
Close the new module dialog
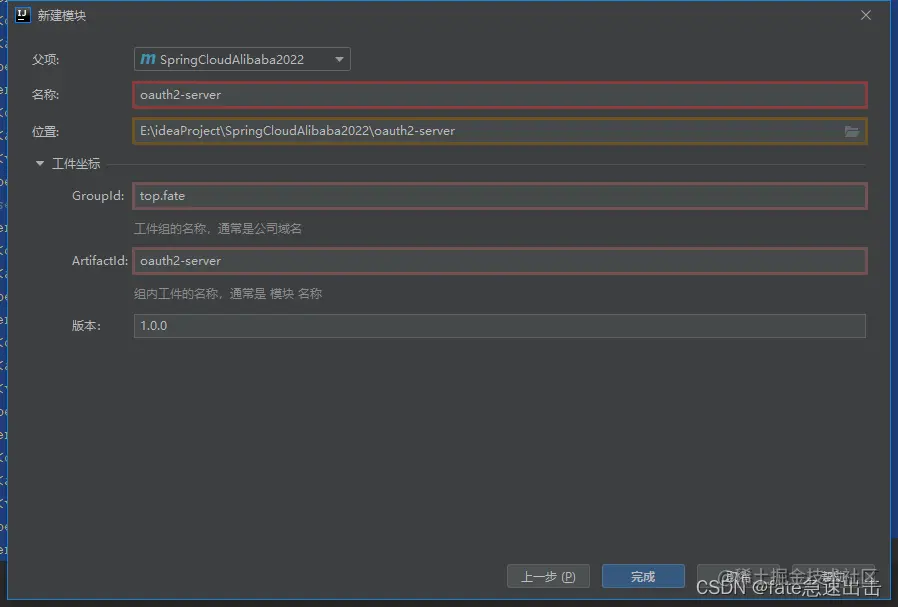tap(866, 15)
